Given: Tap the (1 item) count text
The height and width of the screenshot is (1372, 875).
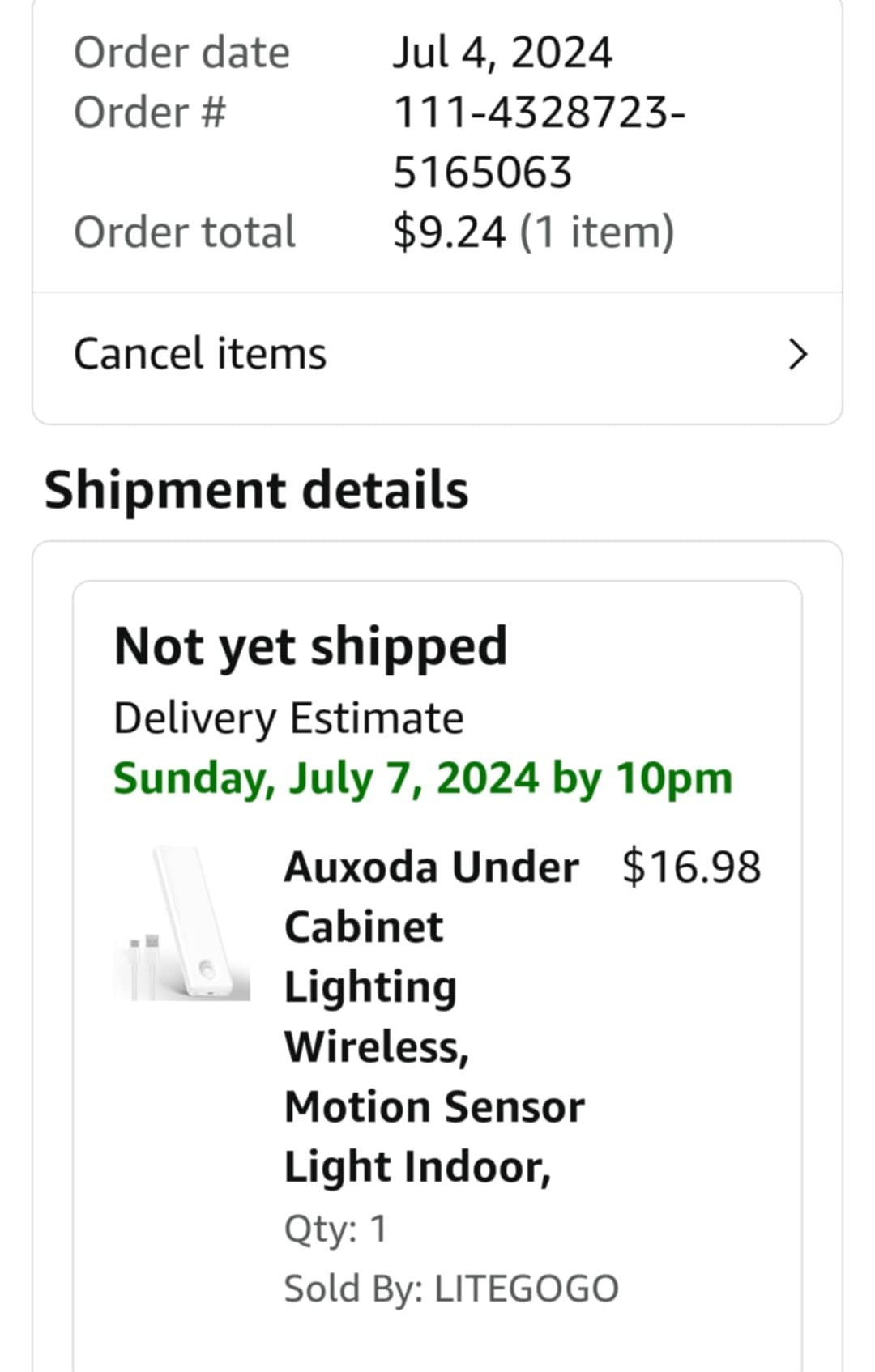Looking at the screenshot, I should click(x=597, y=232).
